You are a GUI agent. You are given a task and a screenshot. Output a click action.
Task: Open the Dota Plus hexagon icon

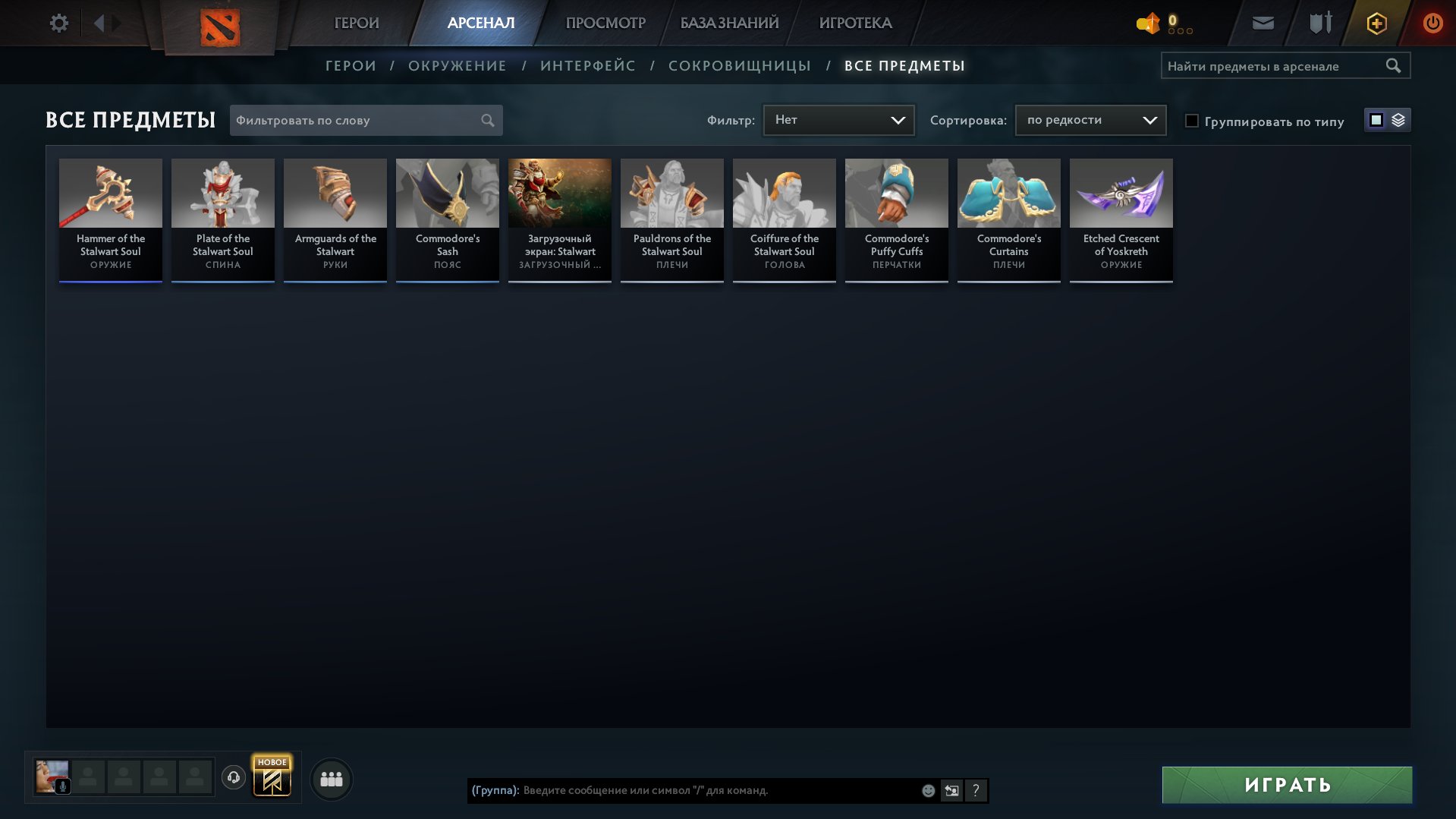[x=1376, y=23]
